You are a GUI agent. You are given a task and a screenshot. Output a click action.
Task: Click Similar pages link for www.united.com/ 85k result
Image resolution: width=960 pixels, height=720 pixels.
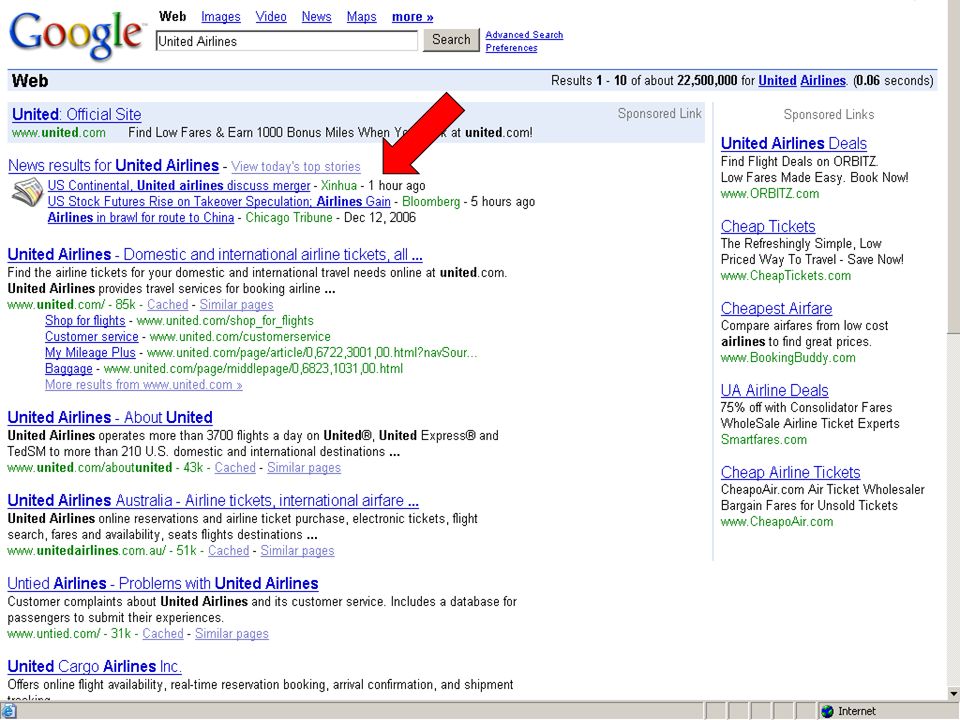236,304
